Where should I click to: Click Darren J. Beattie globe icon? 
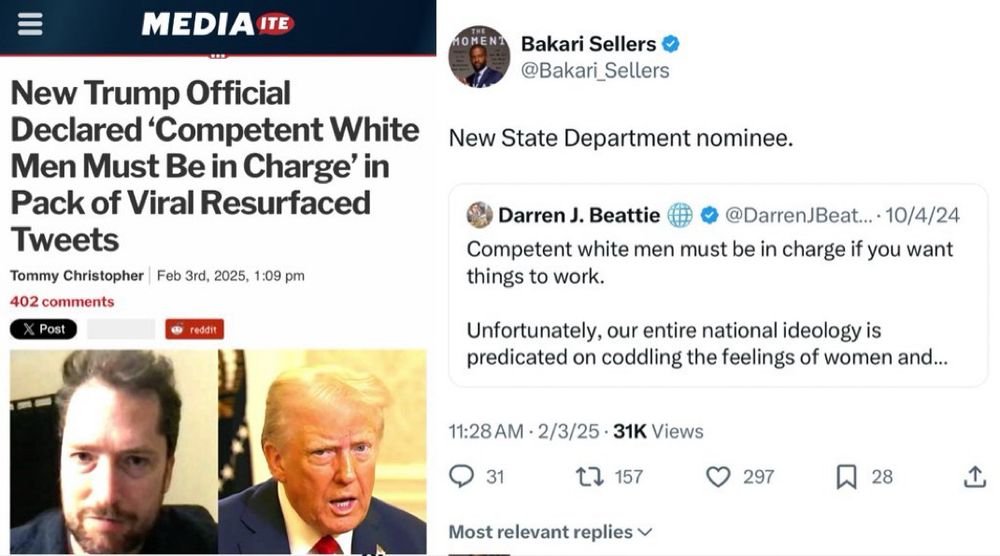pos(680,216)
